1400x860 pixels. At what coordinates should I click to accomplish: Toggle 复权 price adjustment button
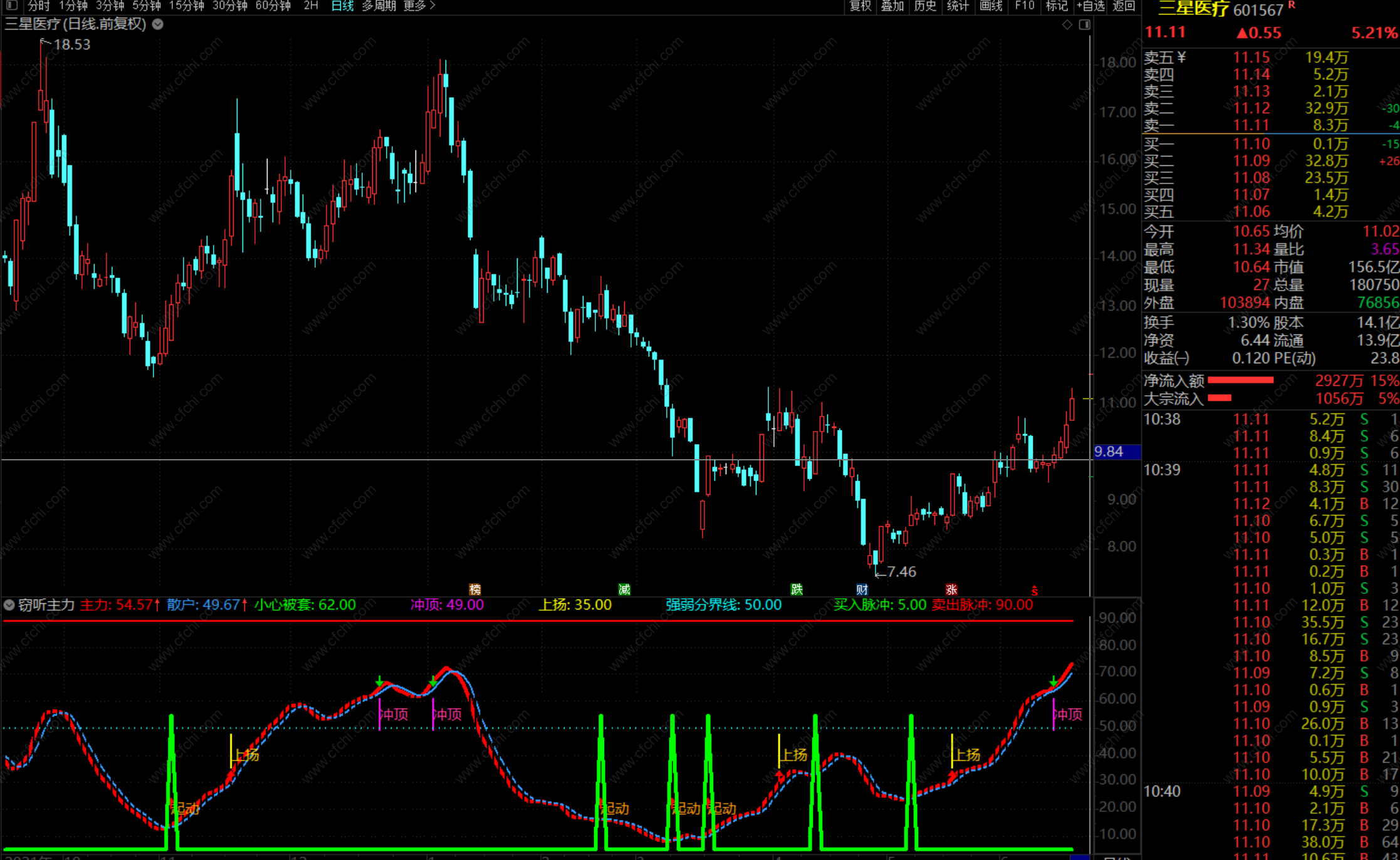tap(860, 6)
